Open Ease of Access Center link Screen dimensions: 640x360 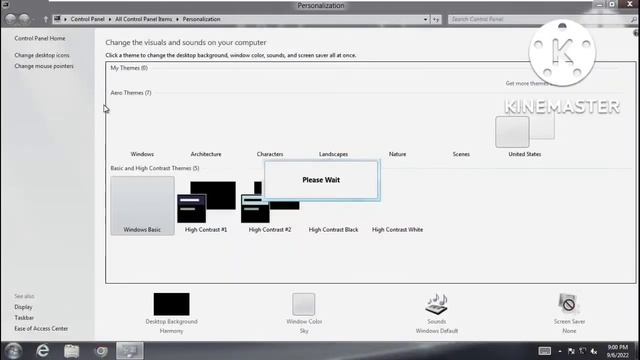click(41, 329)
